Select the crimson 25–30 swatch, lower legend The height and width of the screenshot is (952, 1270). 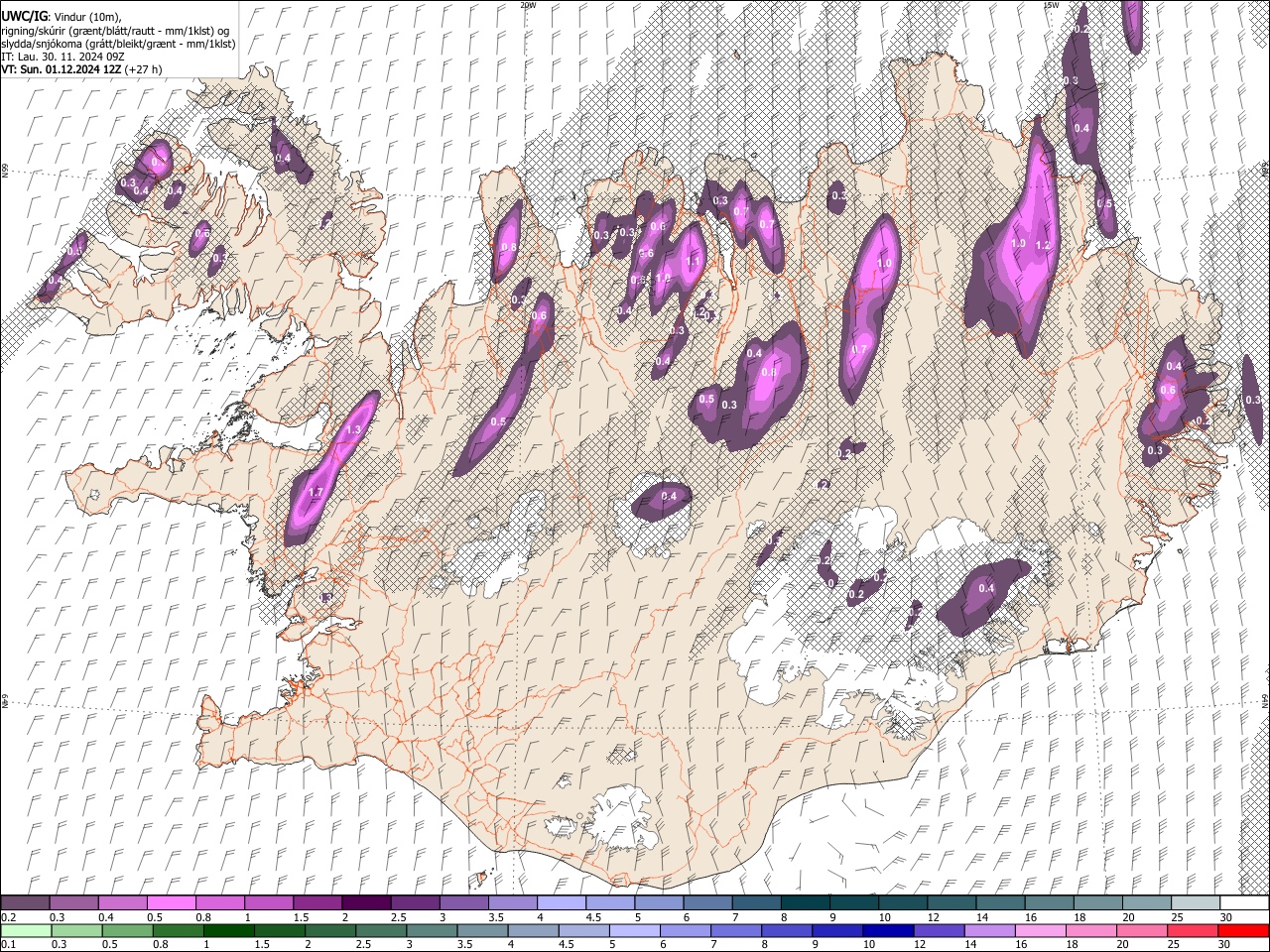[1195, 930]
